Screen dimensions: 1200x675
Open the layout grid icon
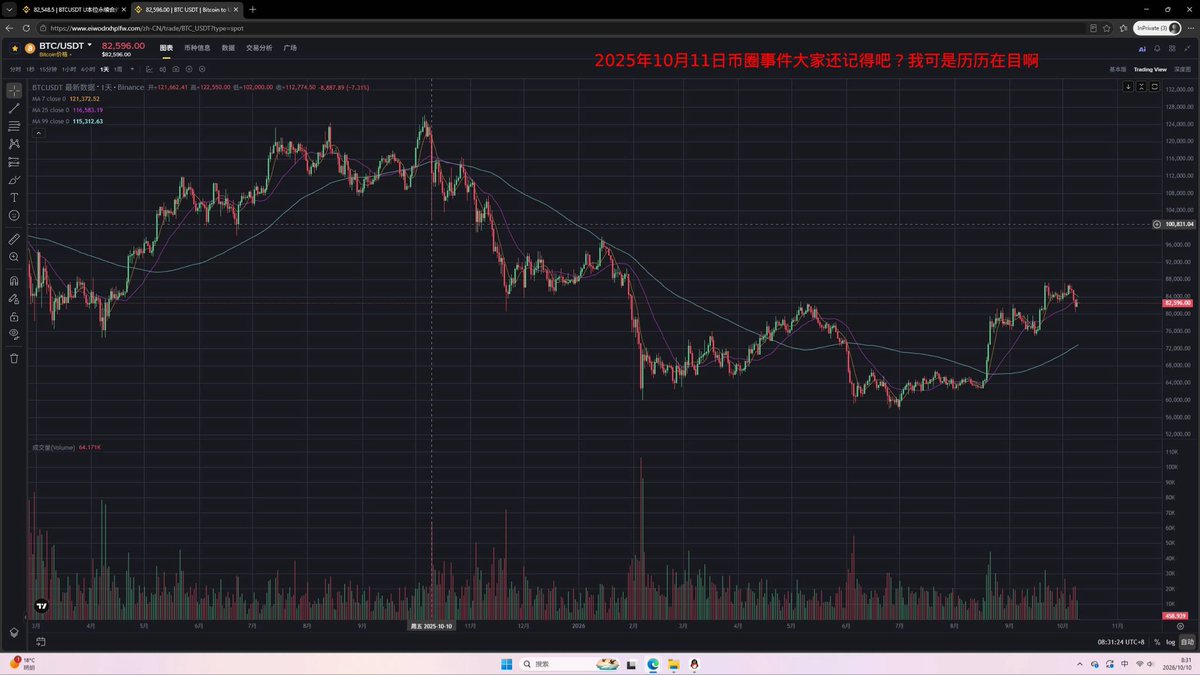click(1172, 48)
